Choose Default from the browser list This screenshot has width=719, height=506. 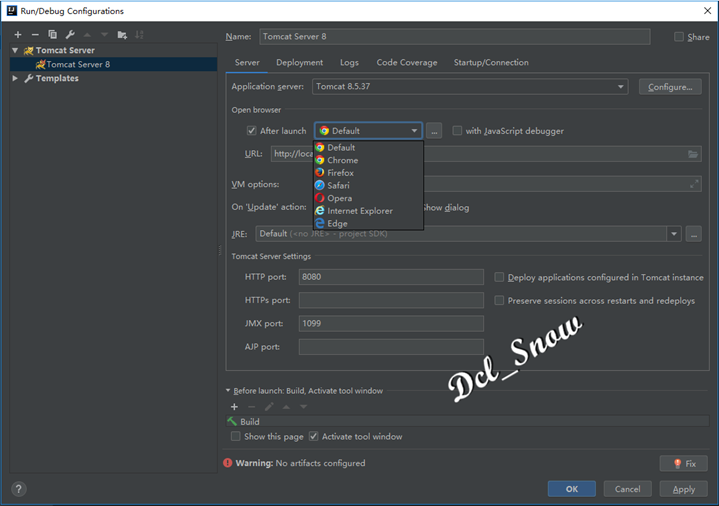coord(368,147)
